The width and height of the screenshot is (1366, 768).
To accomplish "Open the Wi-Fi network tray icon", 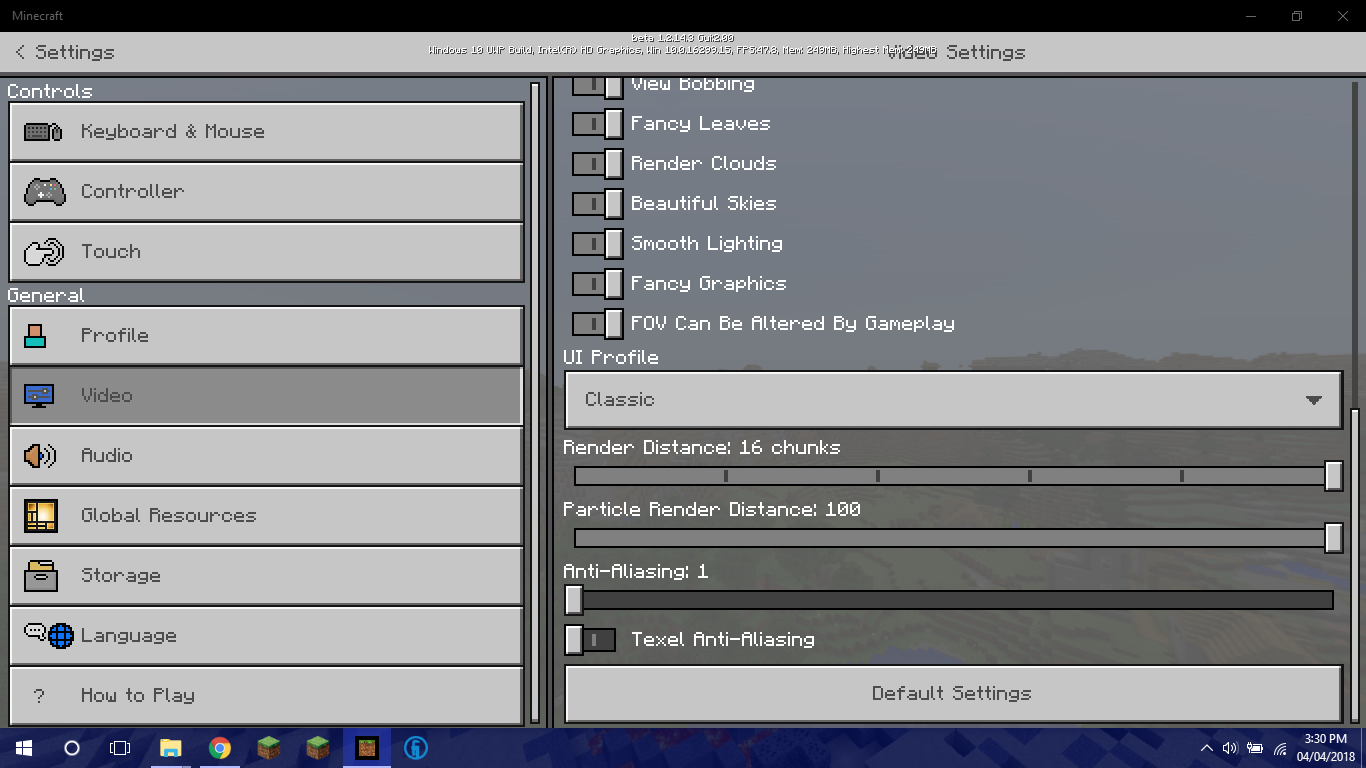I will (1281, 748).
